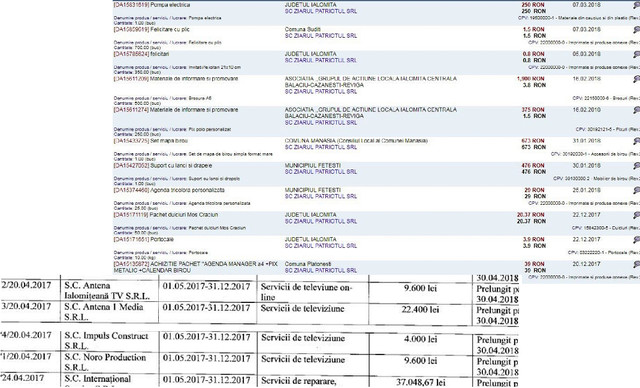Select date 25.01.2018 in Agenda tricolora row
Viewport: 640px width, 388px height.
pos(586,190)
